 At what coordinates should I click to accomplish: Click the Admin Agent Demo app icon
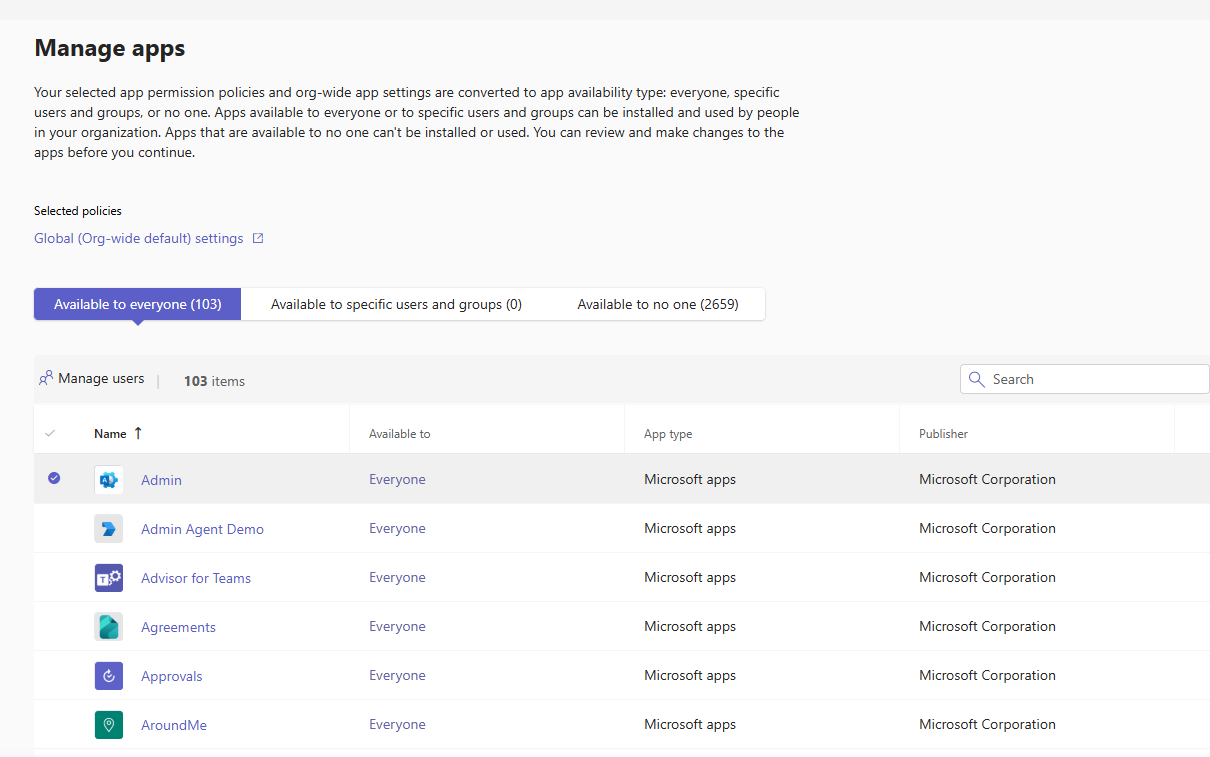[108, 529]
